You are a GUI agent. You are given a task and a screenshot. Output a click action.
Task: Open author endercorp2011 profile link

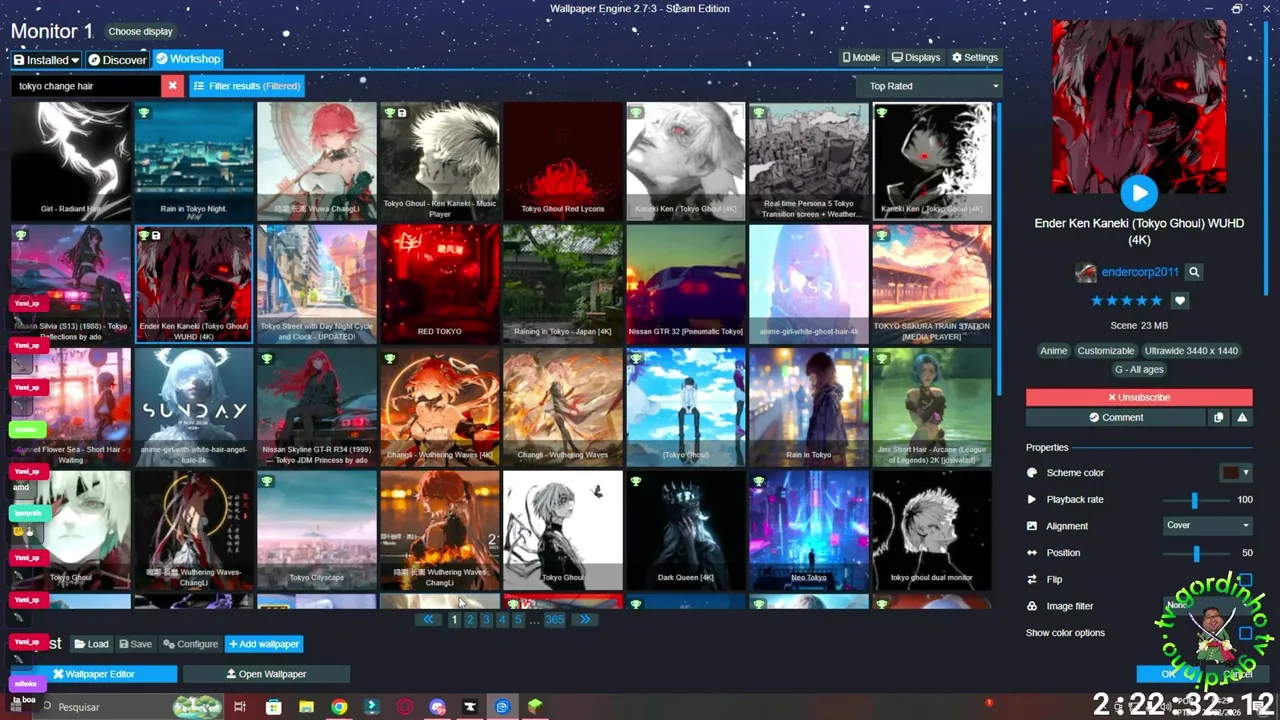(1139, 272)
